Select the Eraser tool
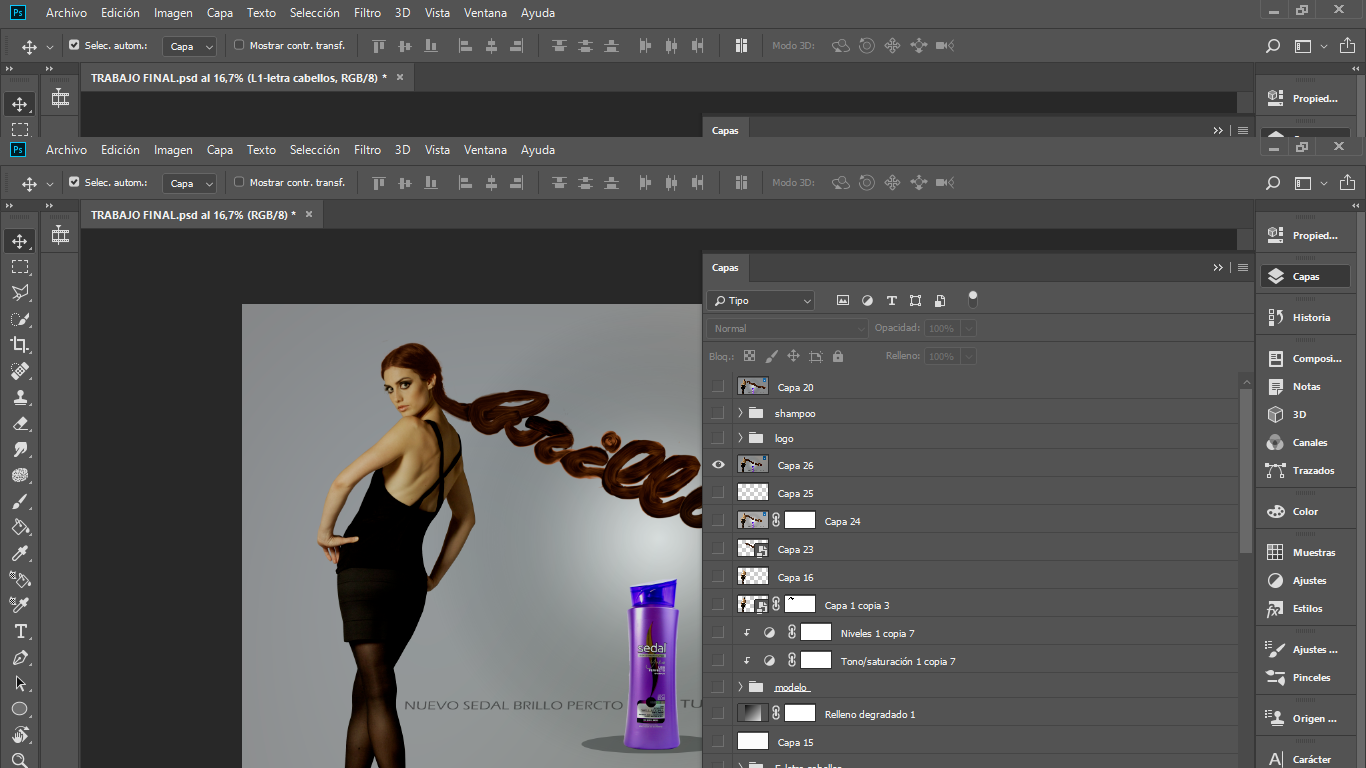 pyautogui.click(x=20, y=423)
